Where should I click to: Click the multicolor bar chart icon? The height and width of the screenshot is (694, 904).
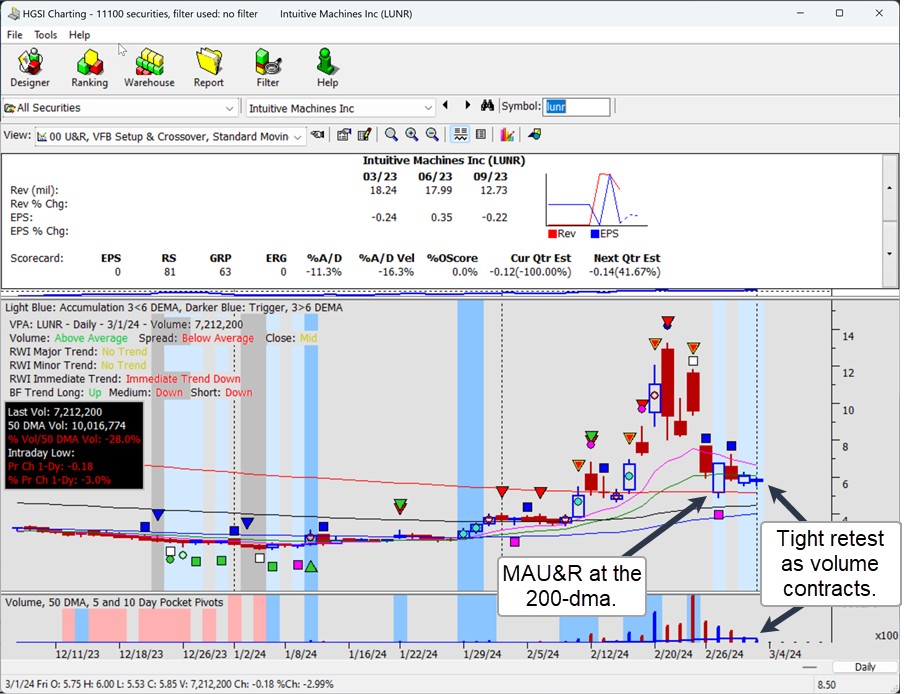tap(507, 135)
